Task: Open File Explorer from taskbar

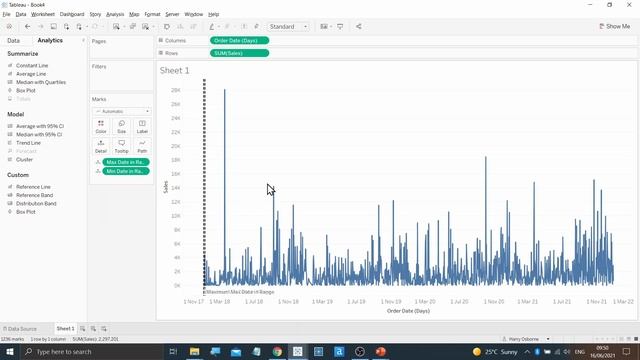Action: pyautogui.click(x=195, y=351)
